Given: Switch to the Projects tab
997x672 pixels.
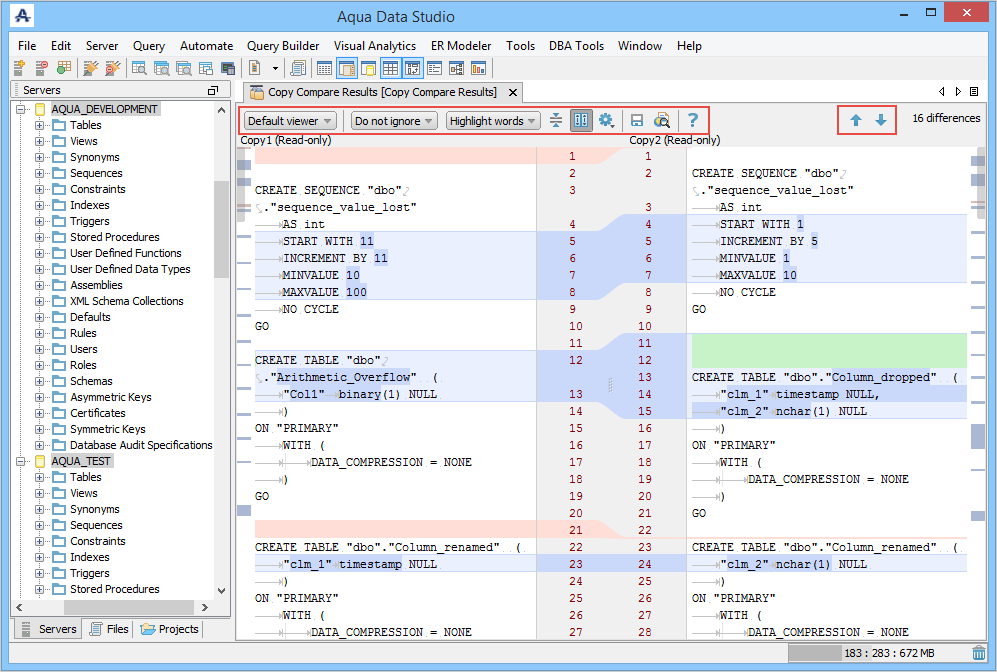Looking at the screenshot, I should coord(170,629).
